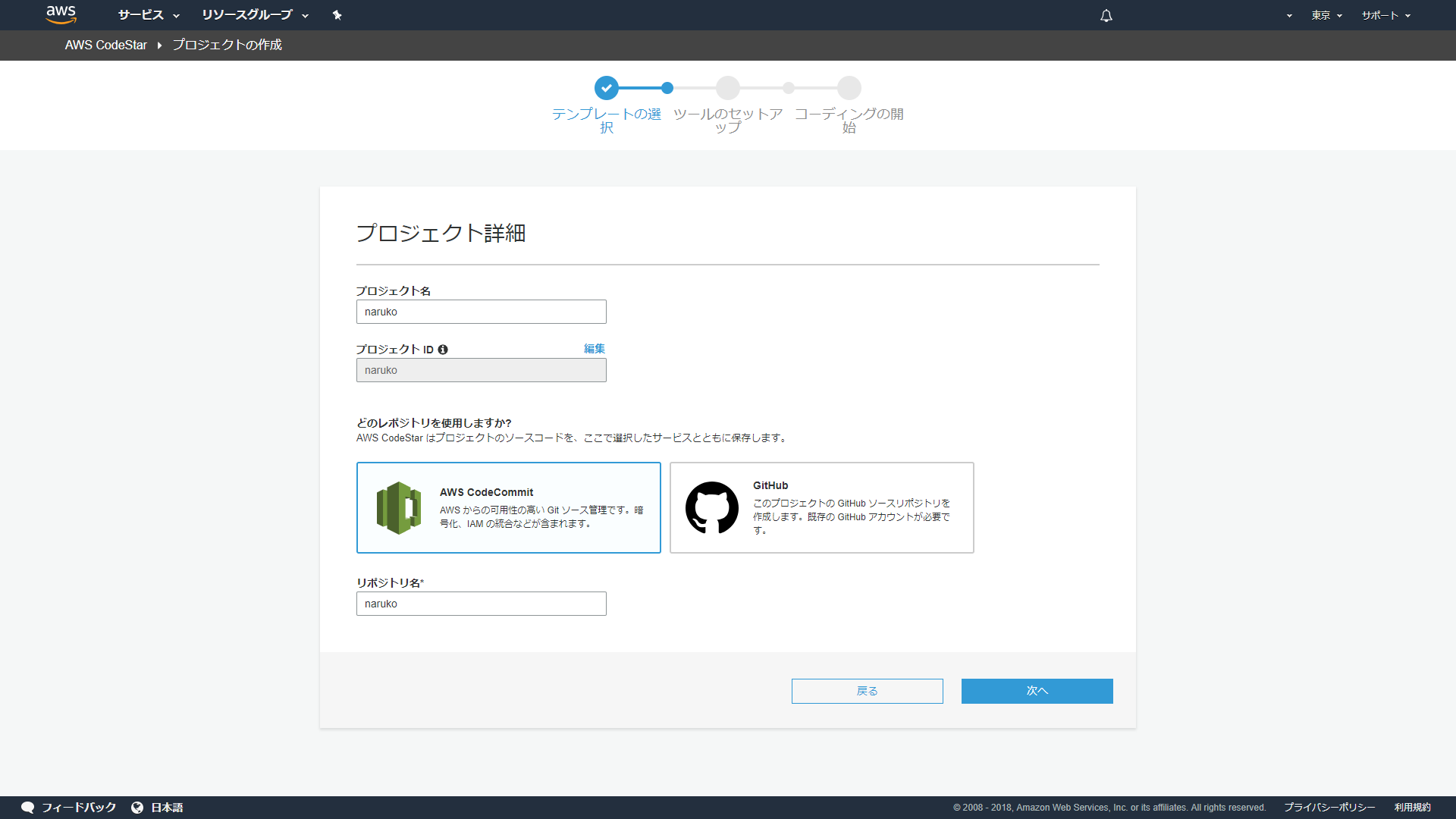
Task: Click the プロジェクト名 input field
Action: tap(482, 312)
